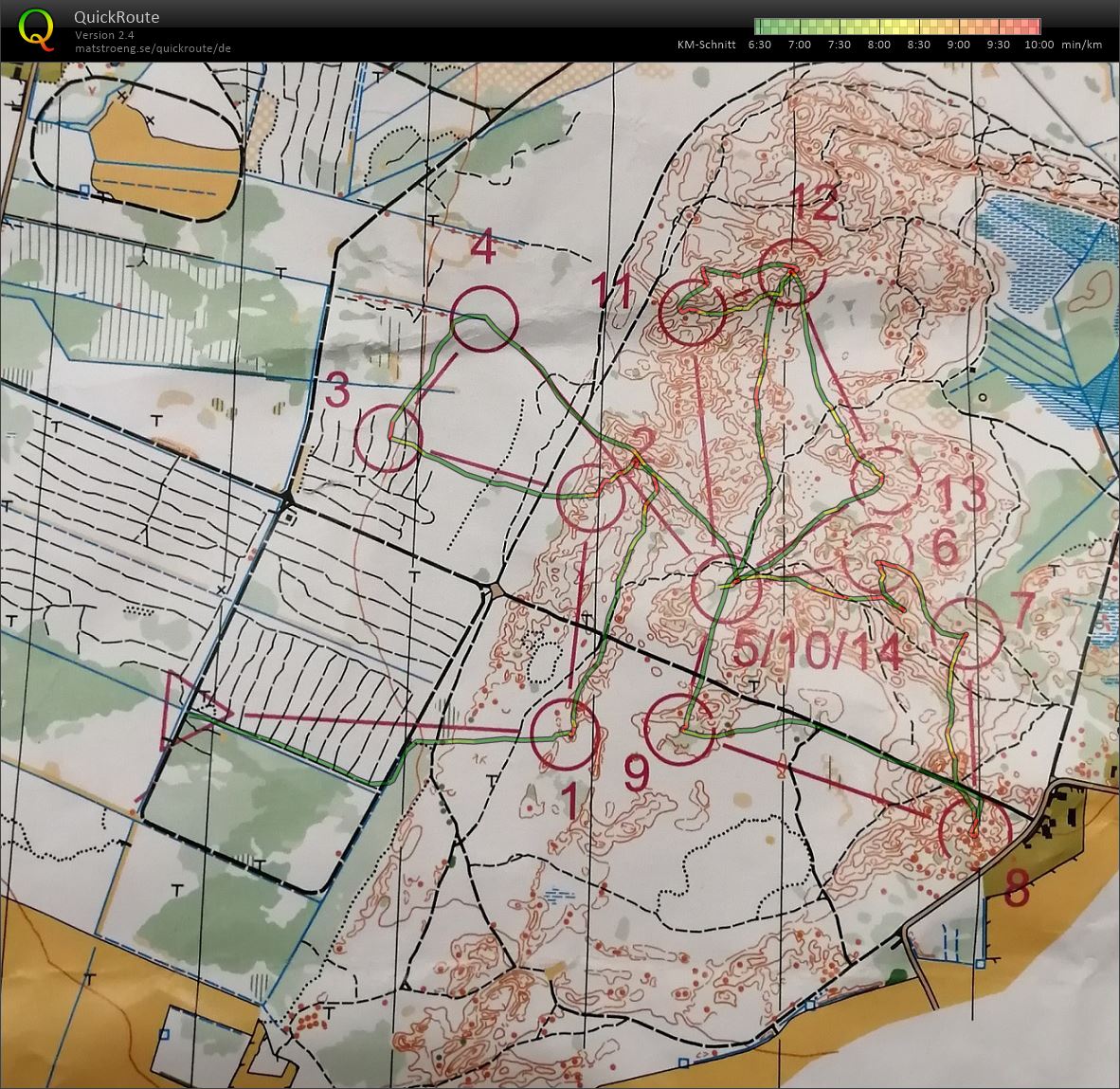Click the 6:30 pace scale label
The height and width of the screenshot is (1089, 1120).
tap(759, 45)
